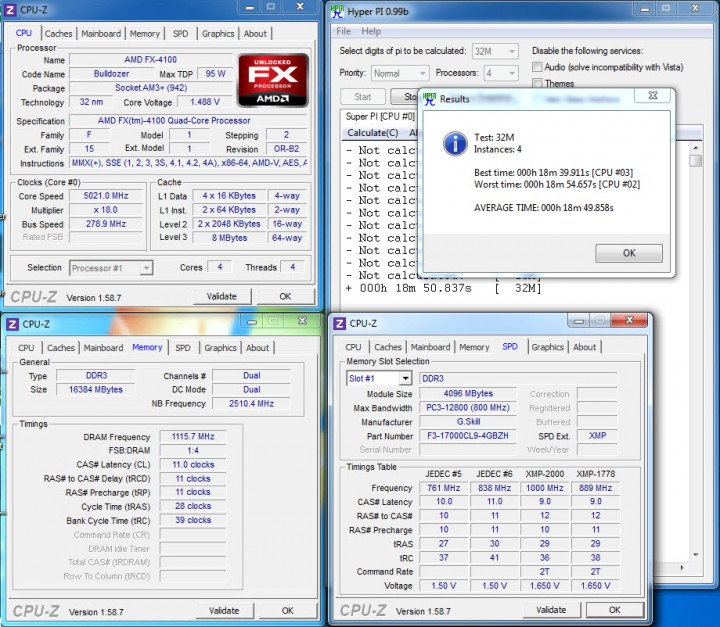Toggle the Themes checkbox in Hyper PI
The image size is (720, 627).
pyautogui.click(x=537, y=83)
